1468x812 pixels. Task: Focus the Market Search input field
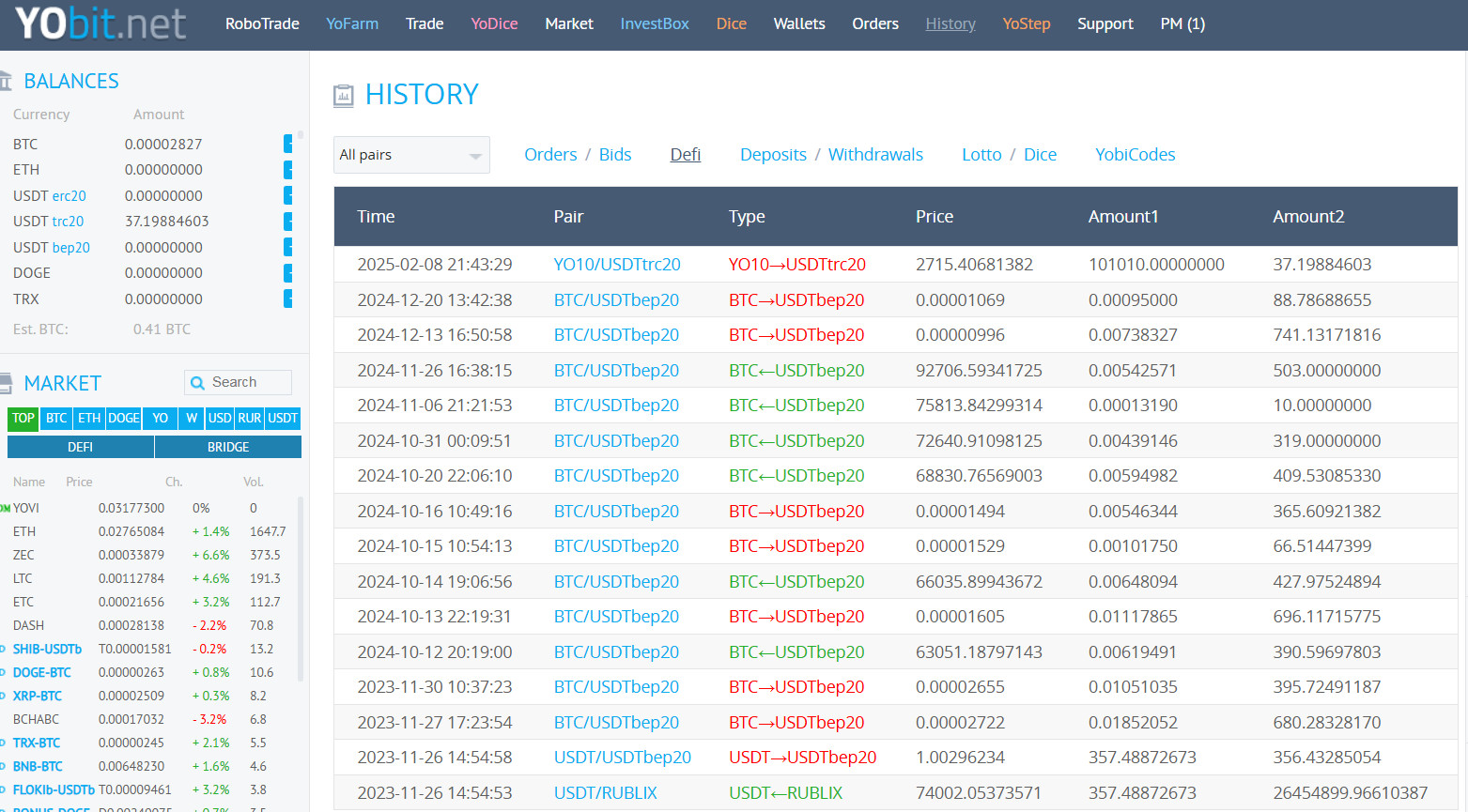(x=238, y=382)
